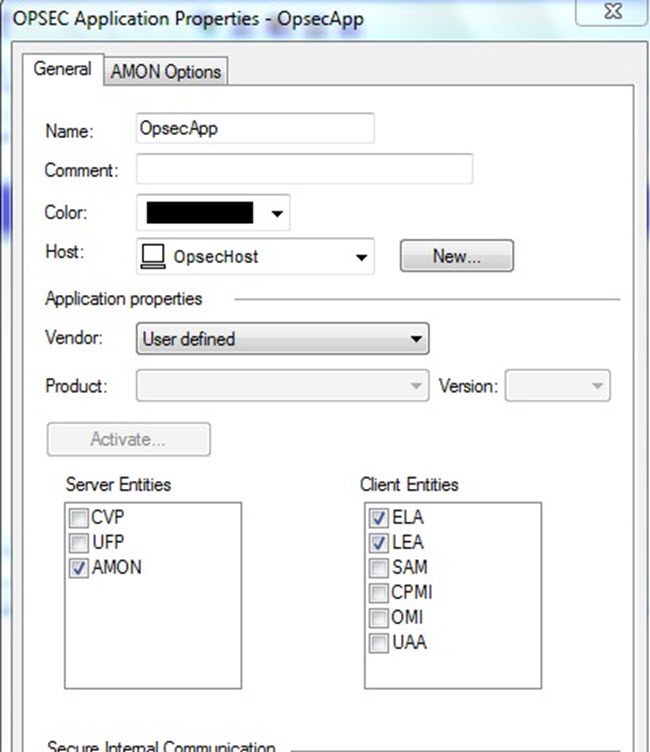The width and height of the screenshot is (650, 752).
Task: Check the OMI client entity
Action: tap(378, 618)
